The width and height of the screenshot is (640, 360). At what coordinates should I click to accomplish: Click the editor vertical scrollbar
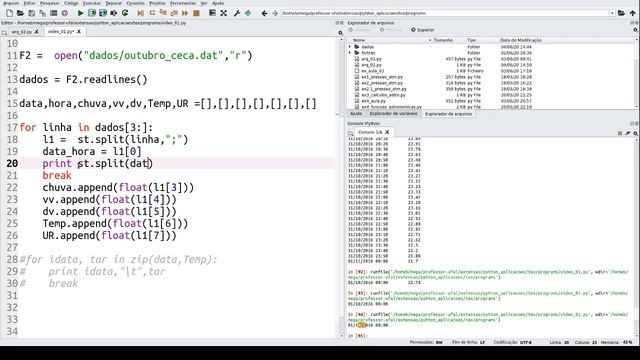tap(342, 188)
